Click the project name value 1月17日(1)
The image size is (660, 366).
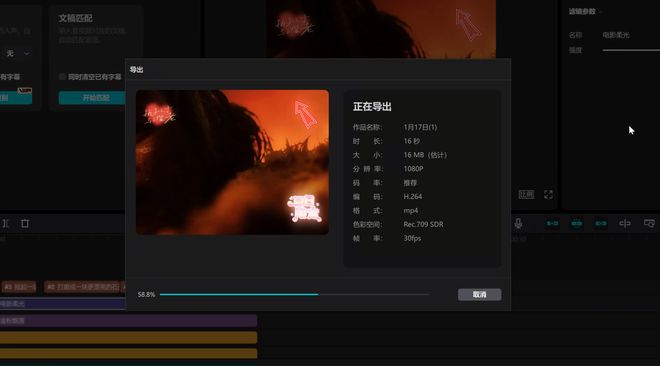[x=420, y=127]
